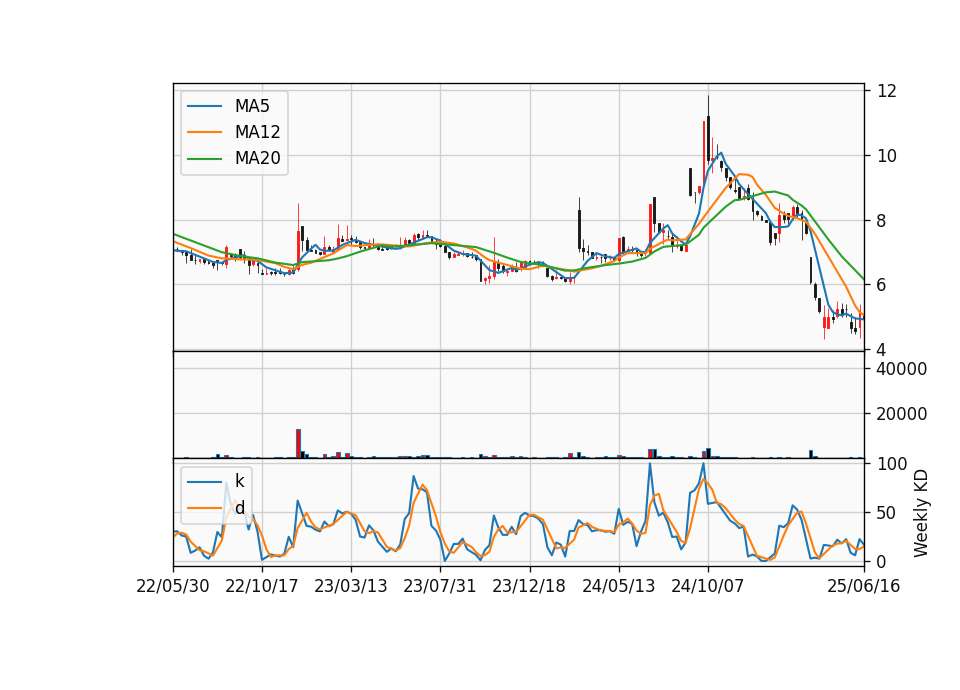The image size is (960, 690).
Task: Click the price axis value 8
Action: tap(882, 220)
